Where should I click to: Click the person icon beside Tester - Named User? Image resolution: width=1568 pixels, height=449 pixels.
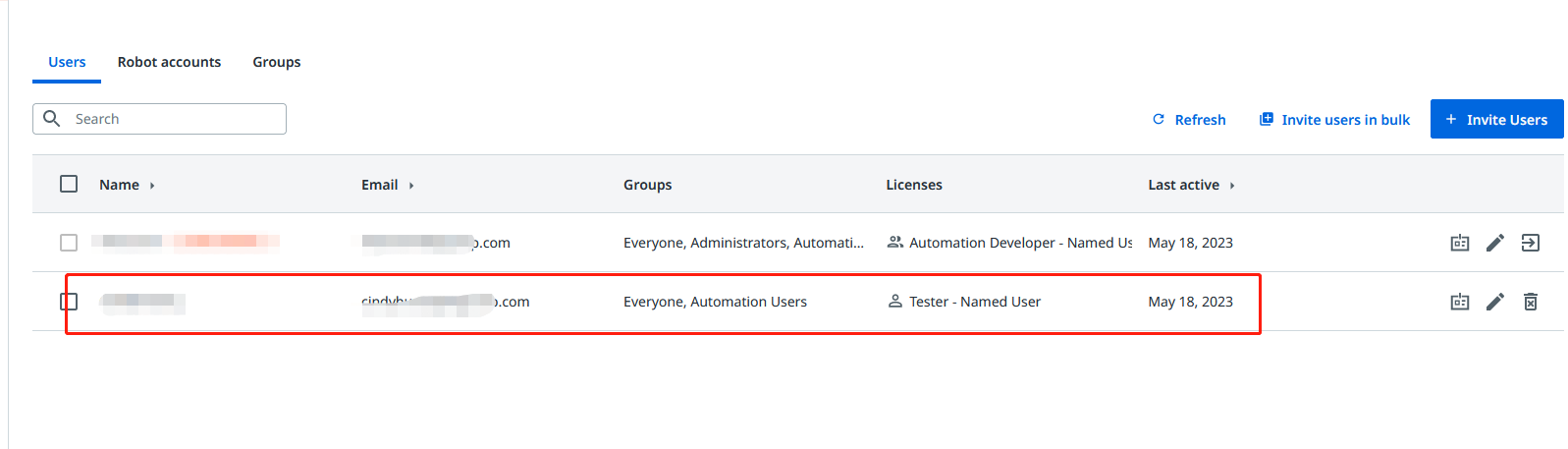(x=895, y=301)
